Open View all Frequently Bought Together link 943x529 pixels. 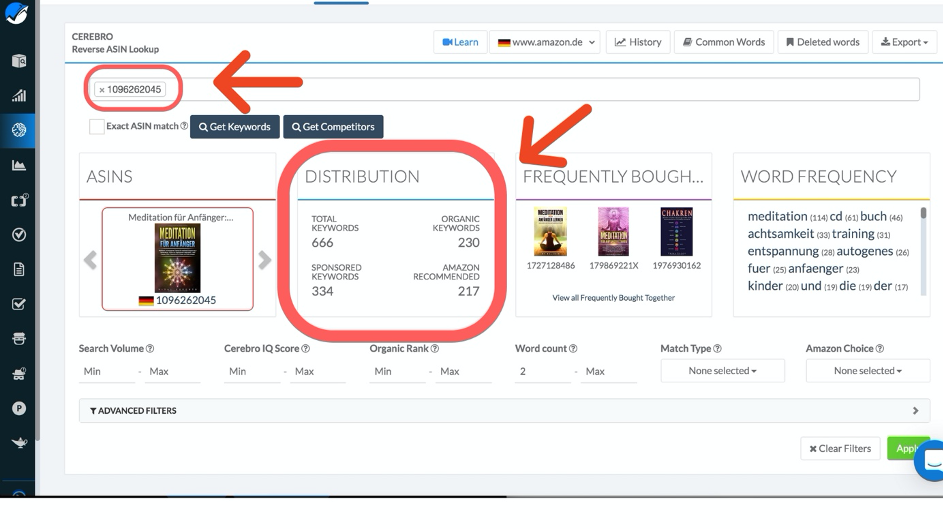pos(613,298)
